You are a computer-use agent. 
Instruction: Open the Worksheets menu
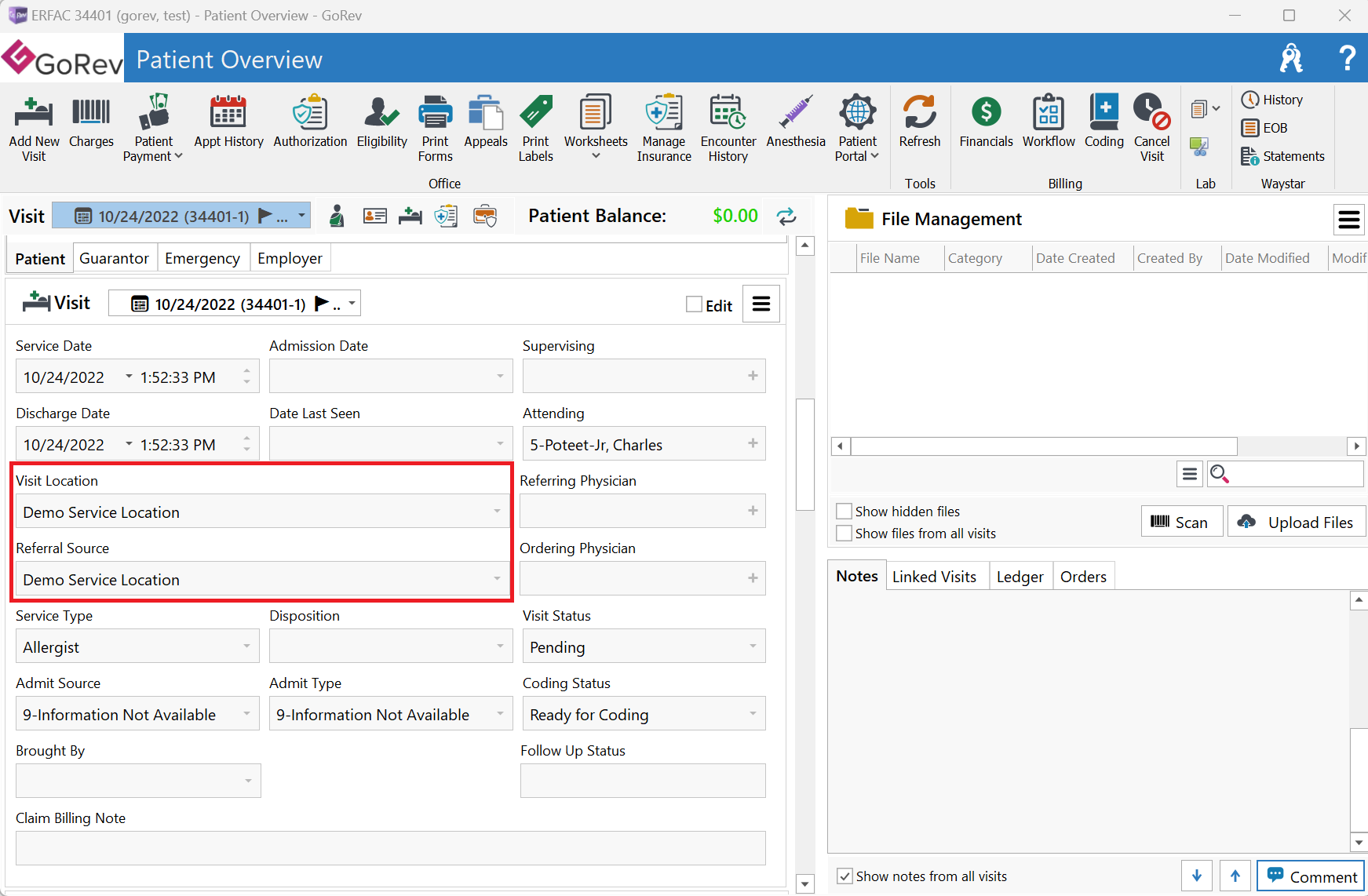pyautogui.click(x=596, y=128)
